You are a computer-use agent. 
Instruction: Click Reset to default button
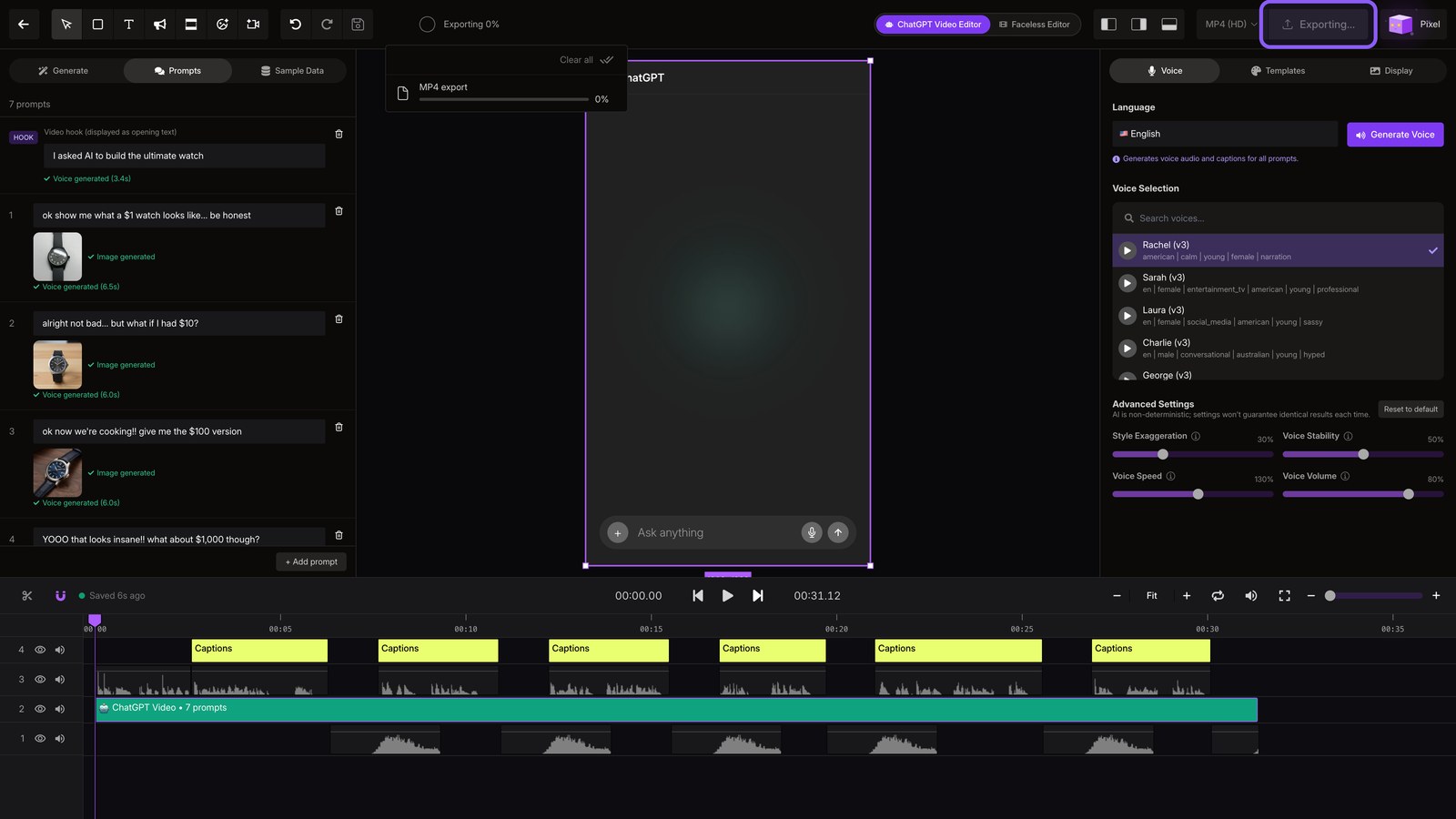coord(1410,409)
